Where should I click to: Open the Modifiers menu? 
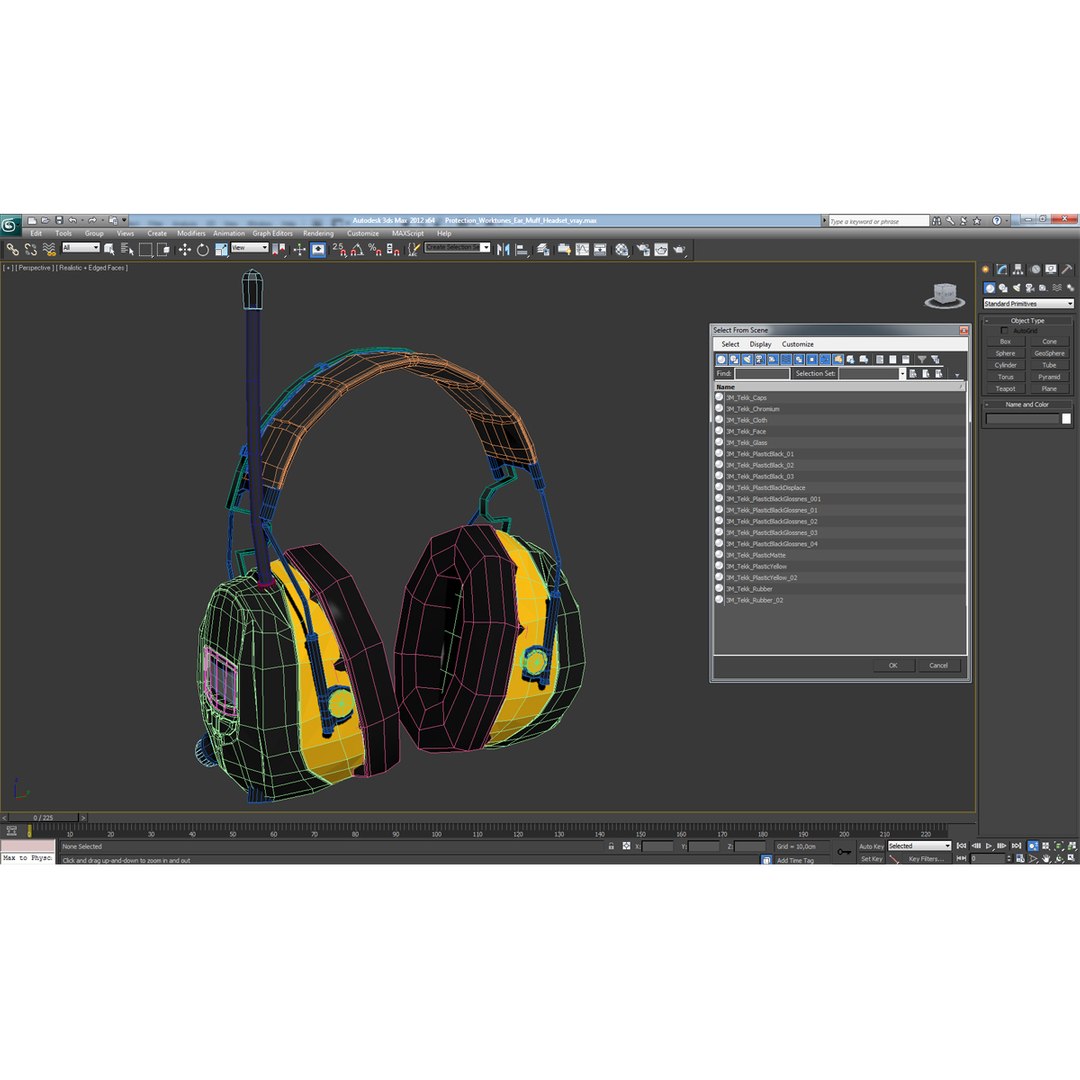pyautogui.click(x=191, y=233)
